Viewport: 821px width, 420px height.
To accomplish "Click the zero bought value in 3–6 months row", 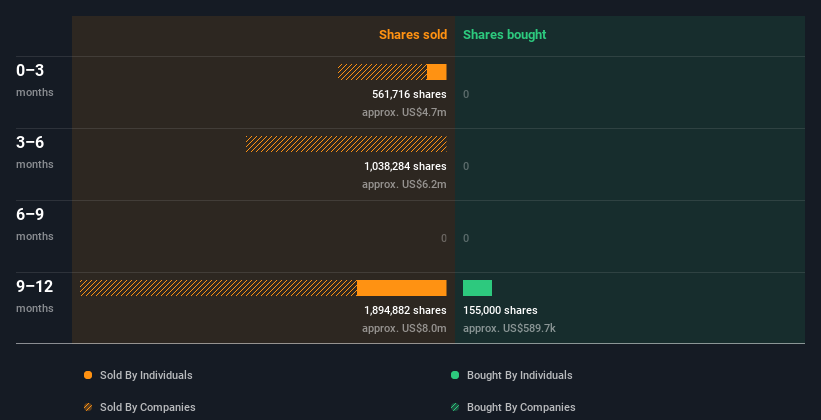I will tap(466, 166).
